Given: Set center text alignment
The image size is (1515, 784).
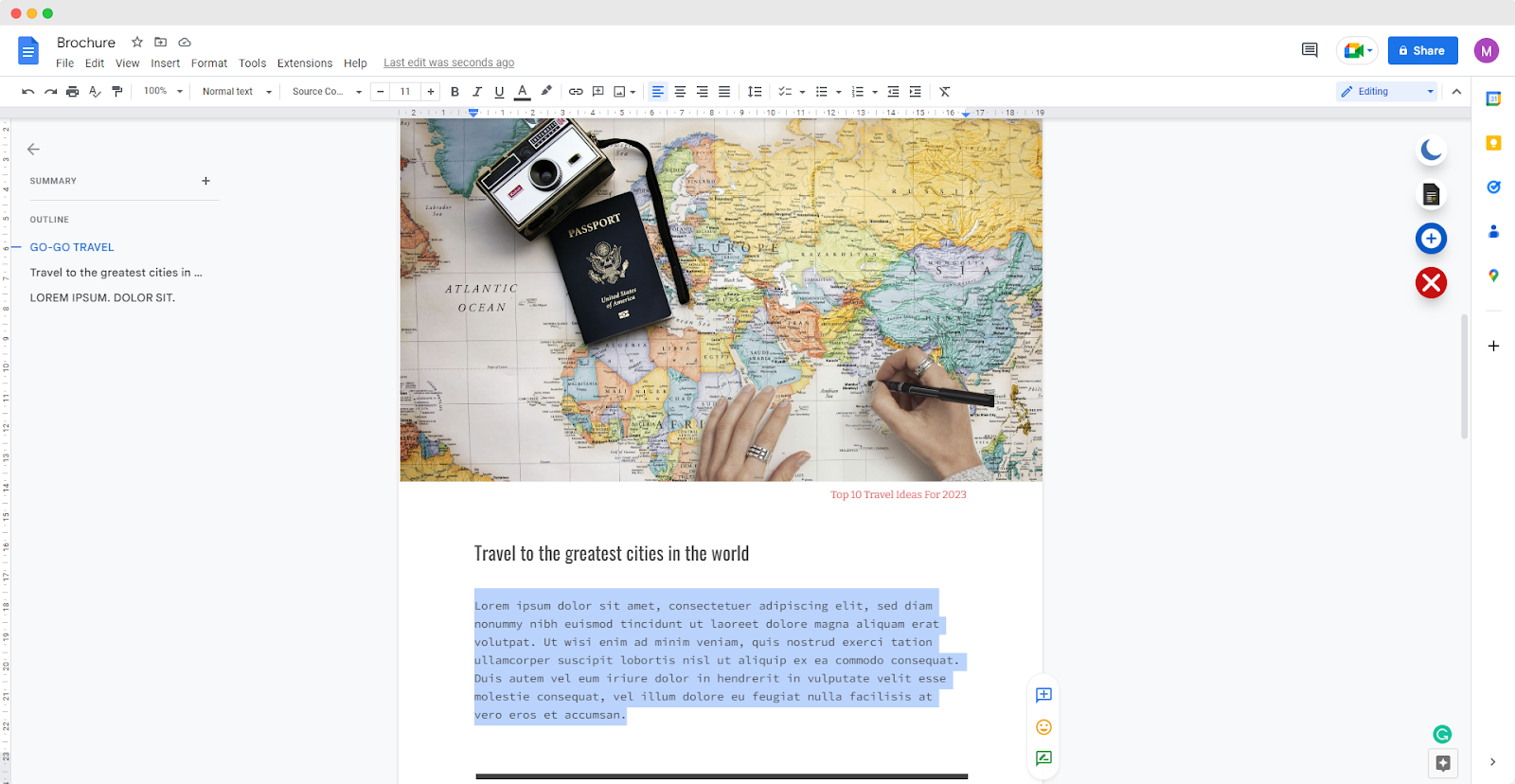Looking at the screenshot, I should (x=680, y=92).
